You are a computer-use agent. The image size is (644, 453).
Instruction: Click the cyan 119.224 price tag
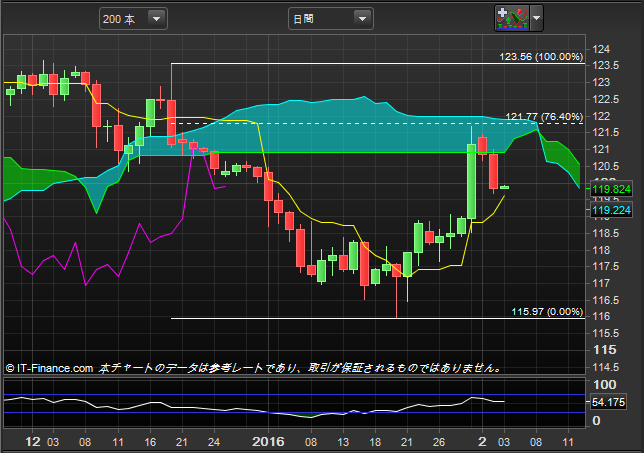(611, 210)
